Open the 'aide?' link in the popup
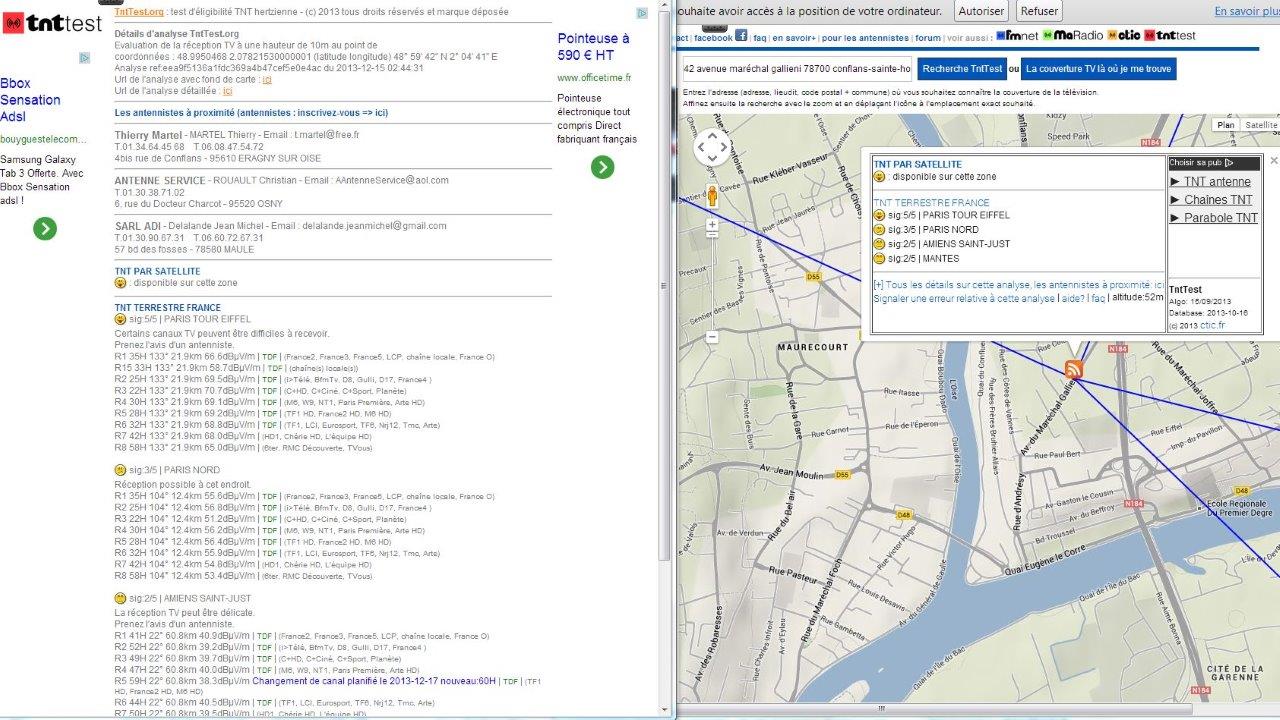Image resolution: width=1280 pixels, height=720 pixels. point(1072,298)
